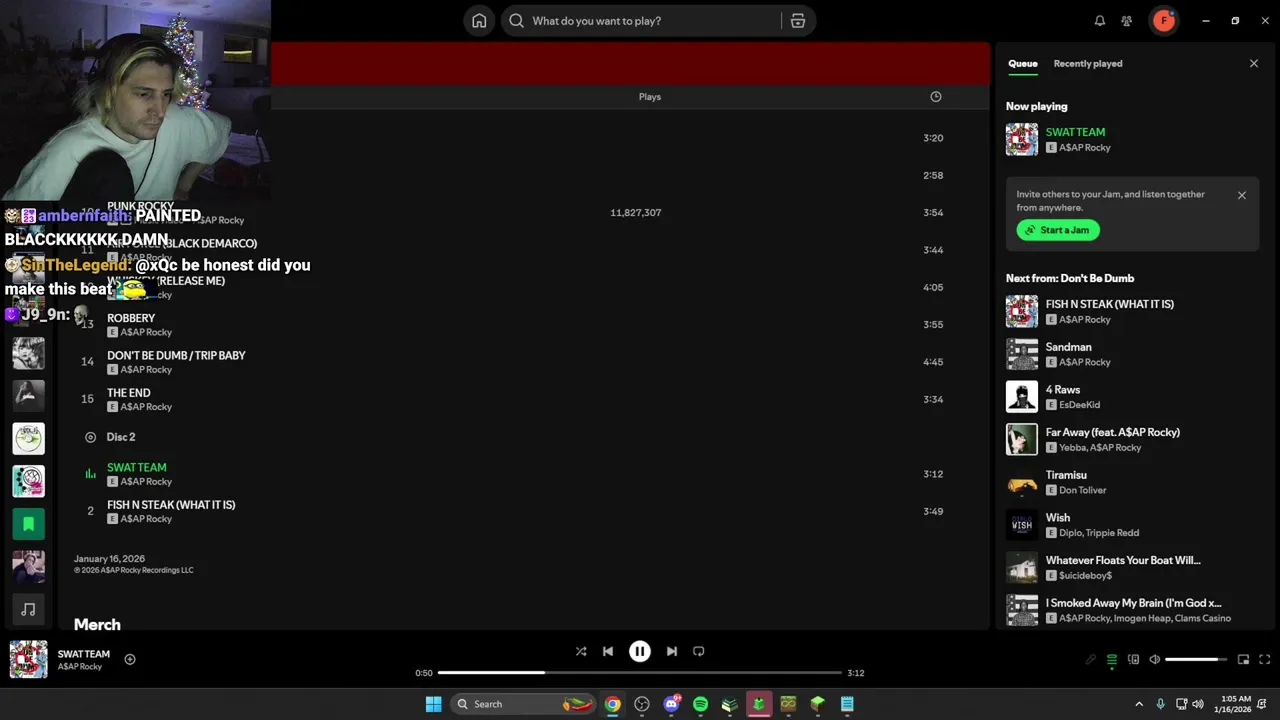
Task: Open Your Episodes green bookmark in sidebar
Action: tap(28, 523)
